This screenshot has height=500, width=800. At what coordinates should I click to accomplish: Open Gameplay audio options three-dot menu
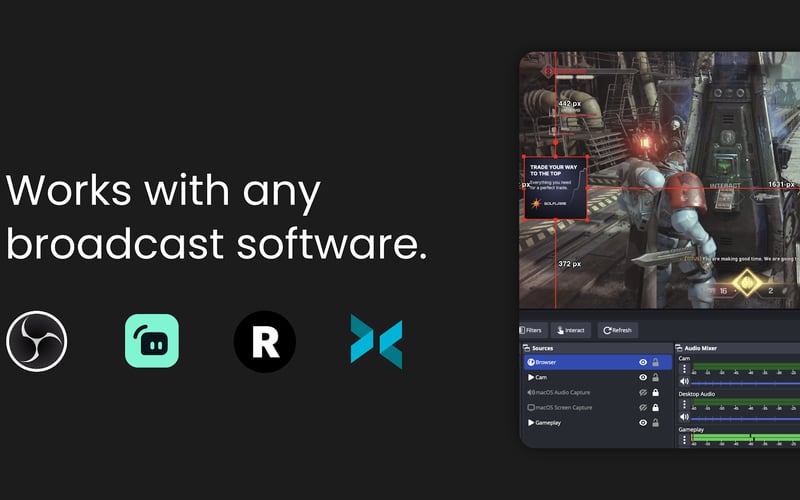(684, 440)
